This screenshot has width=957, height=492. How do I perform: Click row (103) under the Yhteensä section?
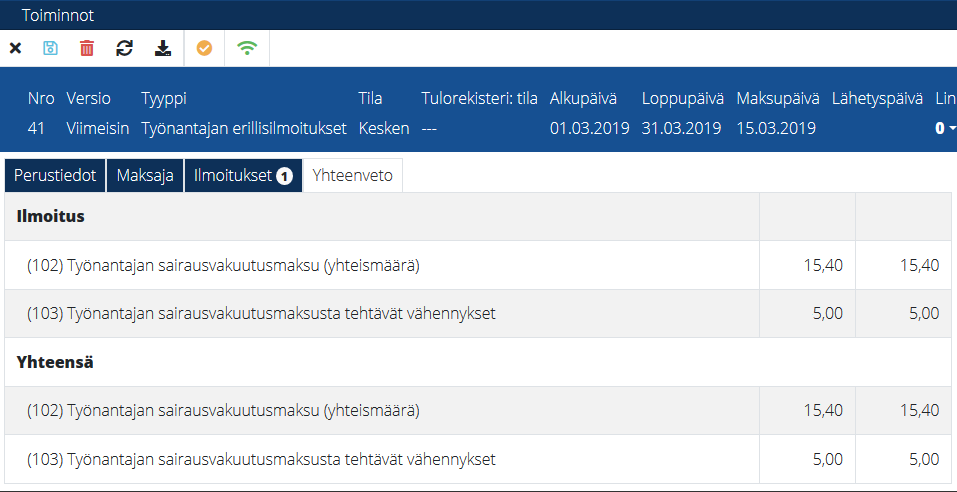click(261, 459)
